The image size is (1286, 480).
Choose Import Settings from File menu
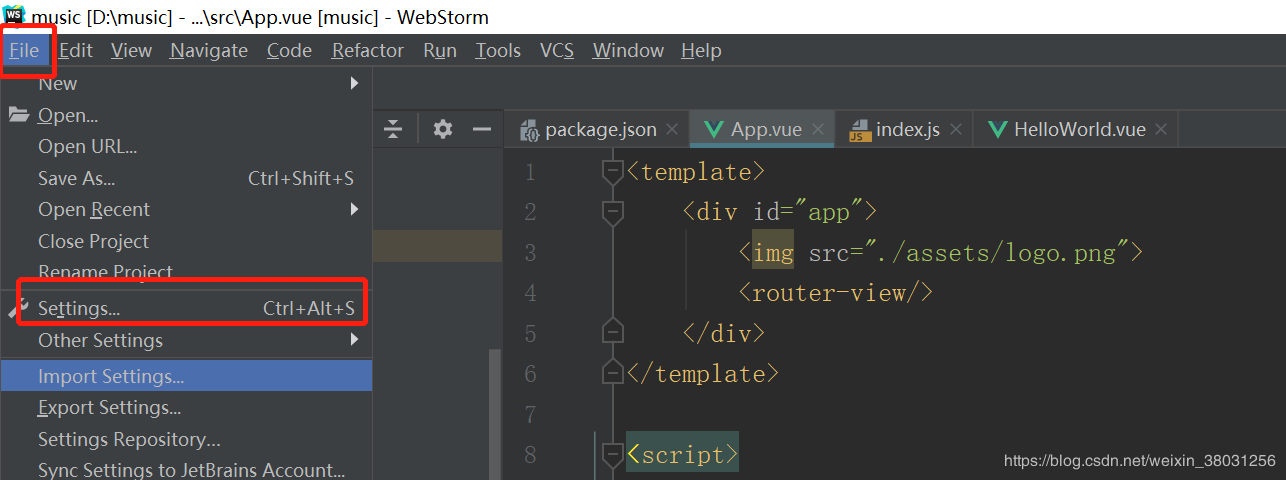click(x=111, y=376)
